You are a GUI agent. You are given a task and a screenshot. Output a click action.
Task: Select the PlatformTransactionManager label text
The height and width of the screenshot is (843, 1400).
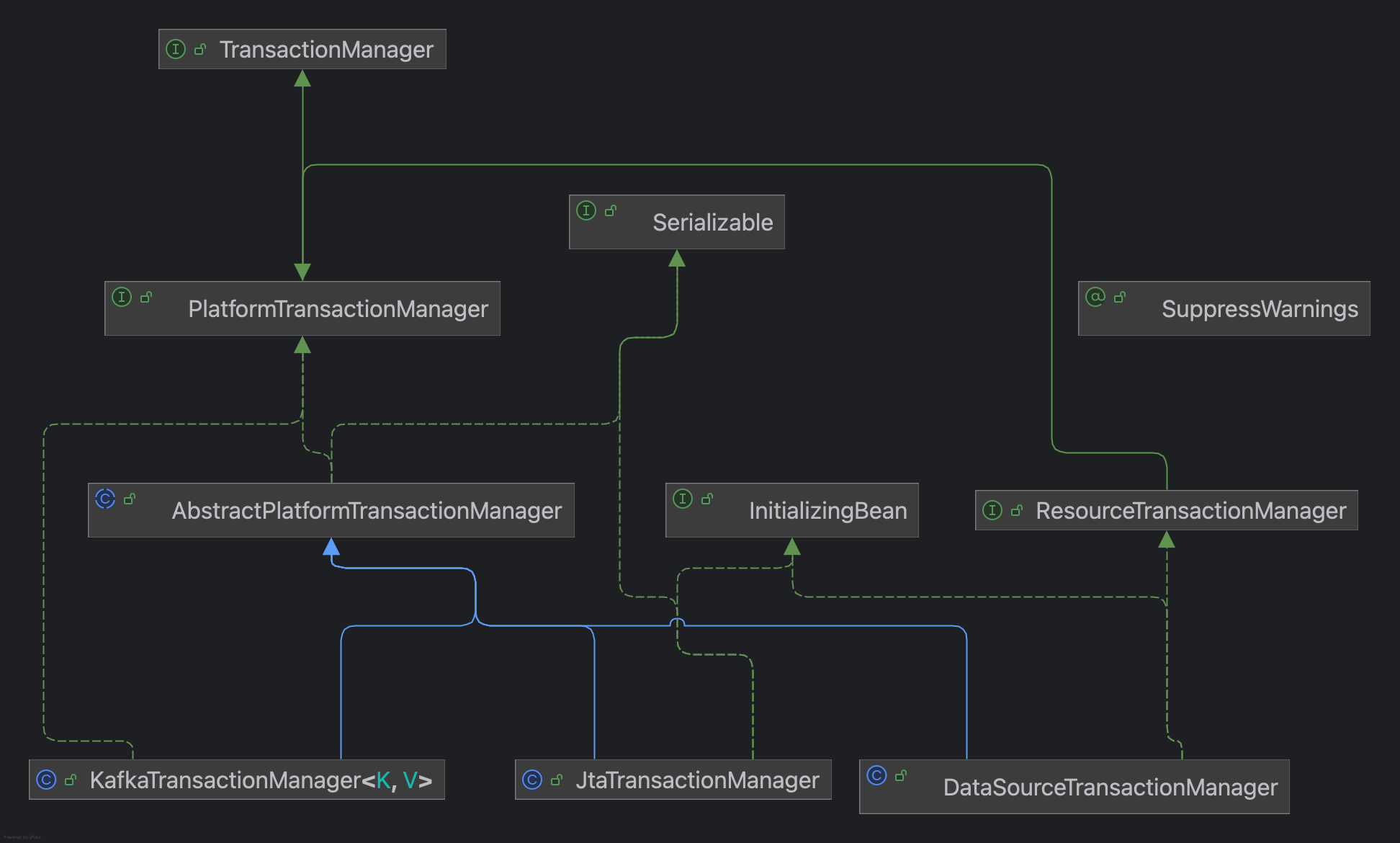coord(338,309)
